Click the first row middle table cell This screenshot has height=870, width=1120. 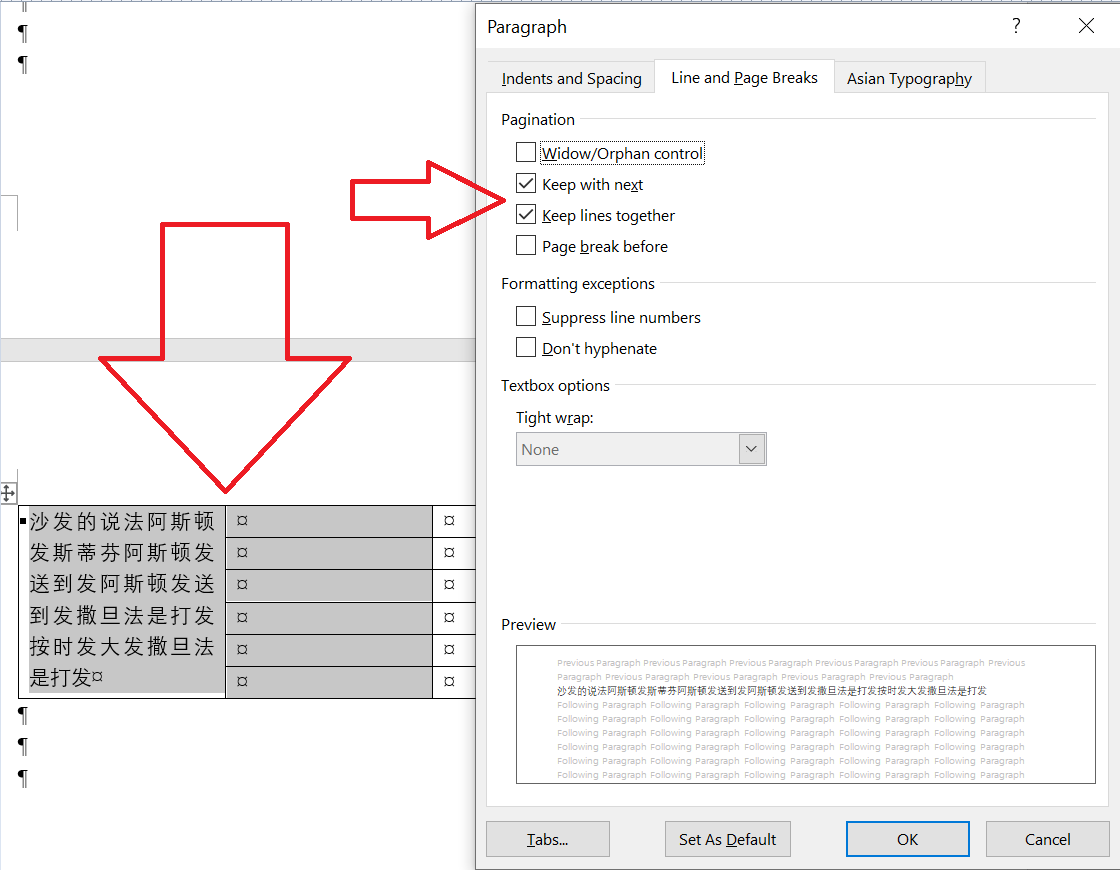coord(328,521)
